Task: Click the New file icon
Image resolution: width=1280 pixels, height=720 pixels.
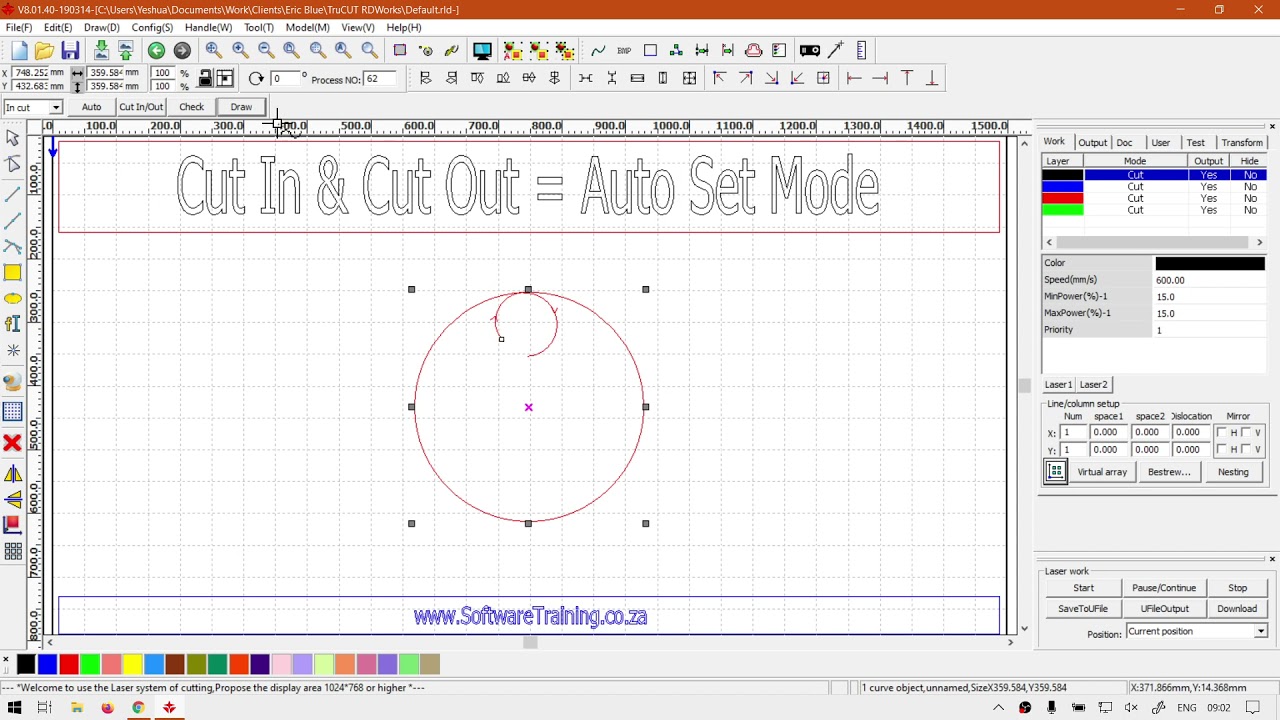Action: point(19,51)
